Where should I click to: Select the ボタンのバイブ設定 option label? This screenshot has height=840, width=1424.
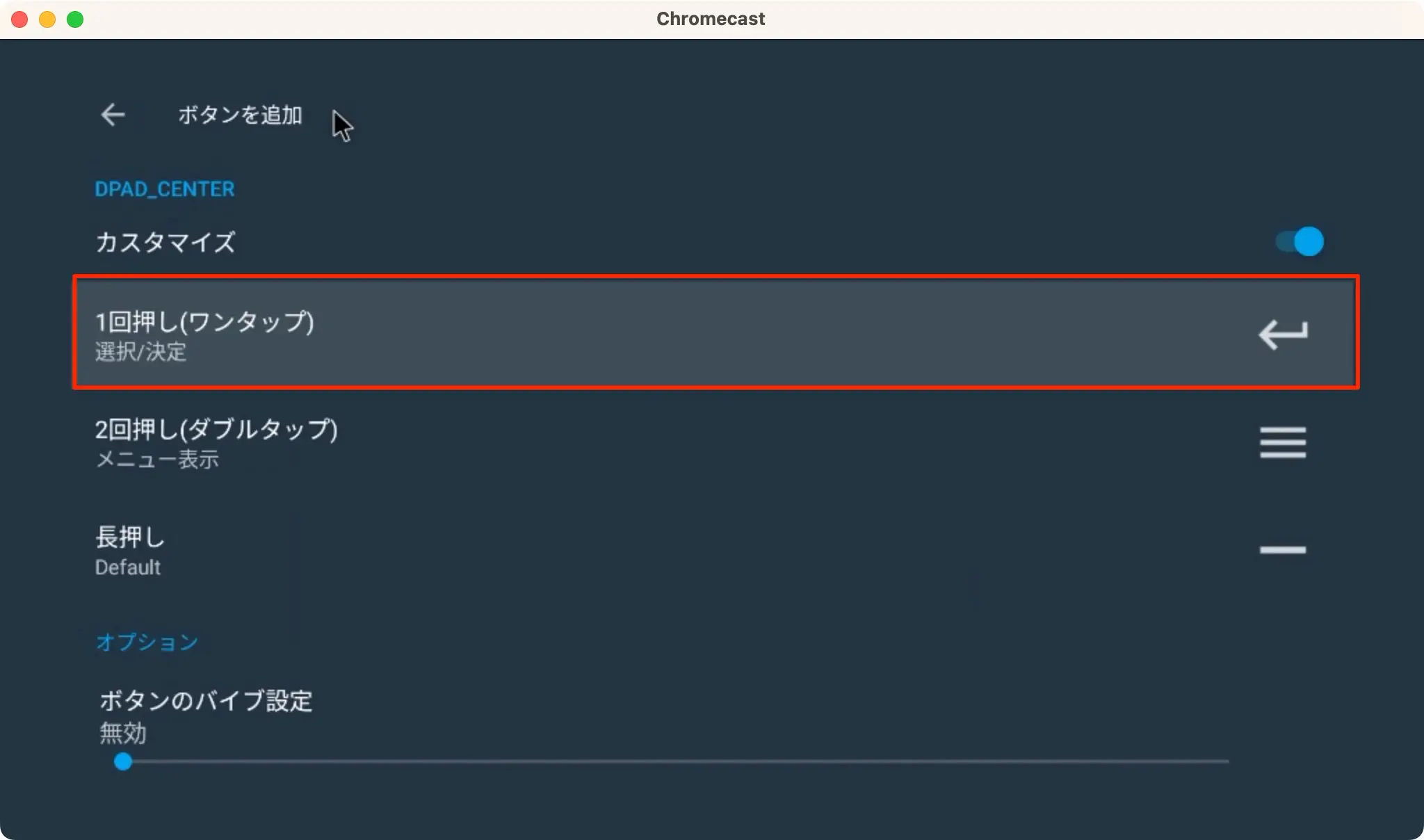206,700
